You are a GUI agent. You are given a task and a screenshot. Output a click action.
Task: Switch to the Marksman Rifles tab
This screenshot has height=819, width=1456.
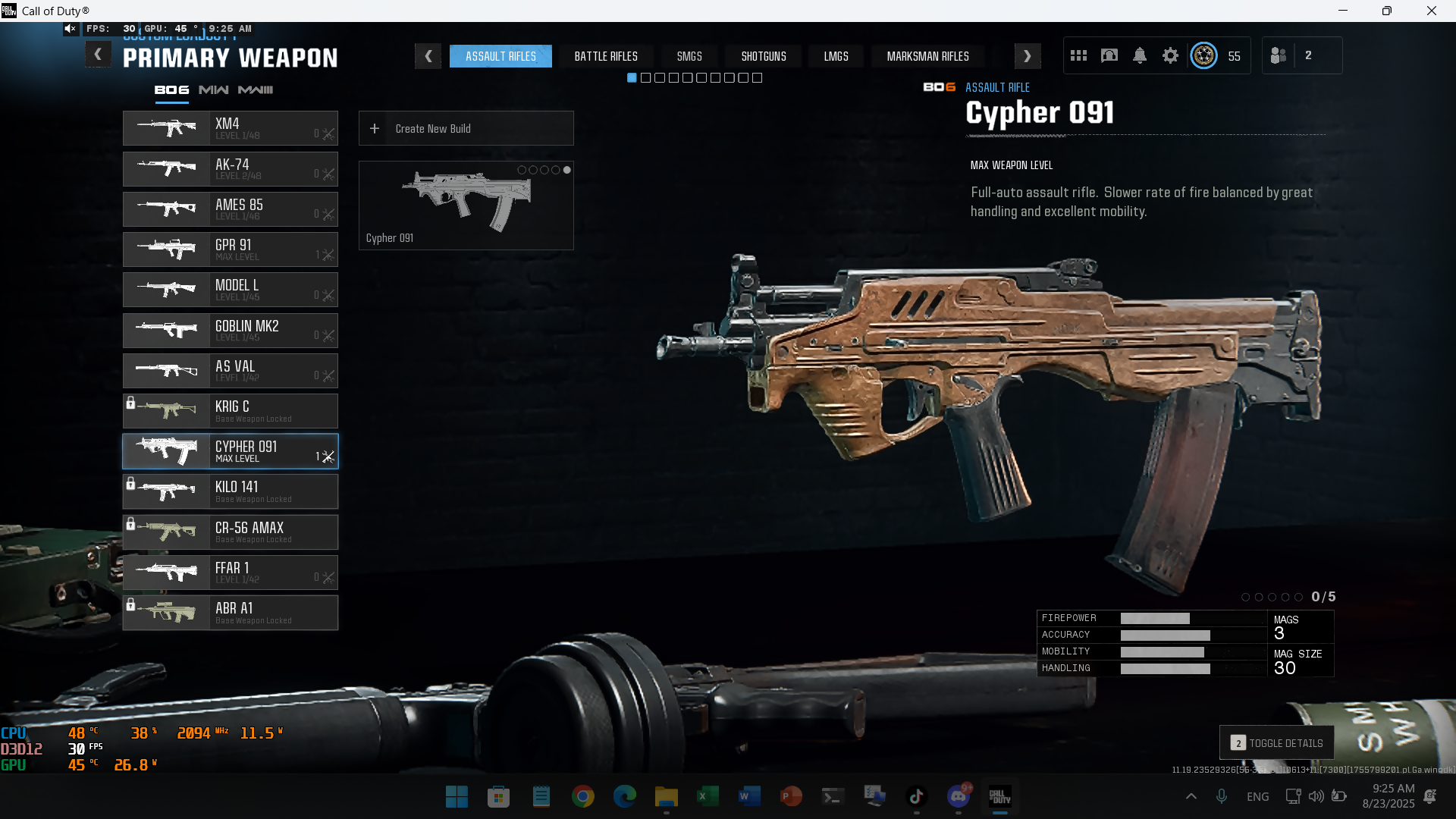pos(927,56)
